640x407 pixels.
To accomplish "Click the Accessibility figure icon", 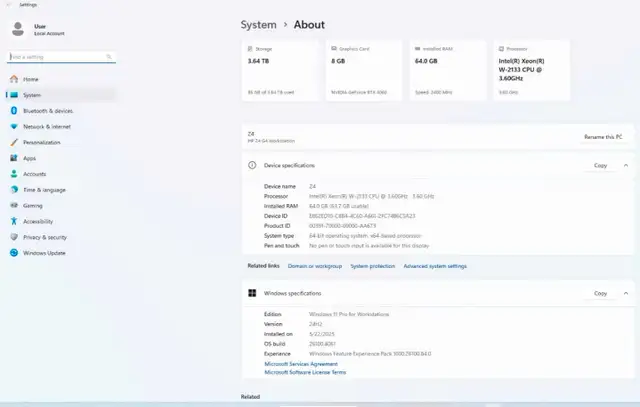I will tap(14, 221).
